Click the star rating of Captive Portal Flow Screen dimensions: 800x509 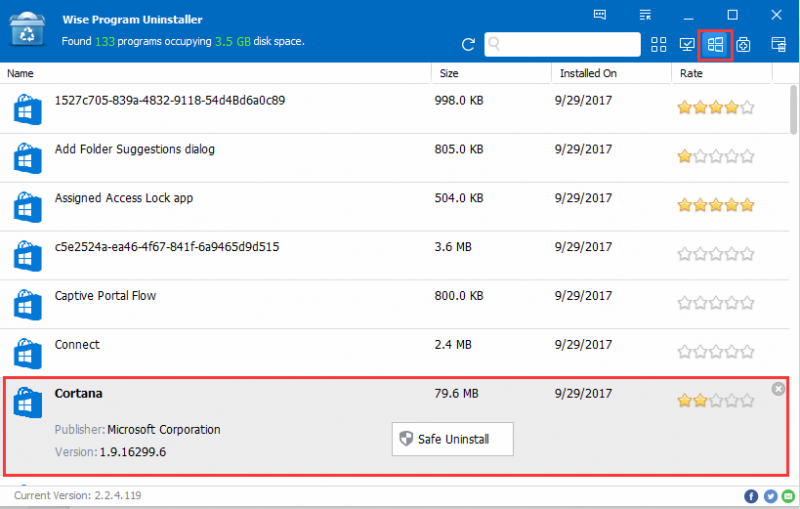point(716,303)
